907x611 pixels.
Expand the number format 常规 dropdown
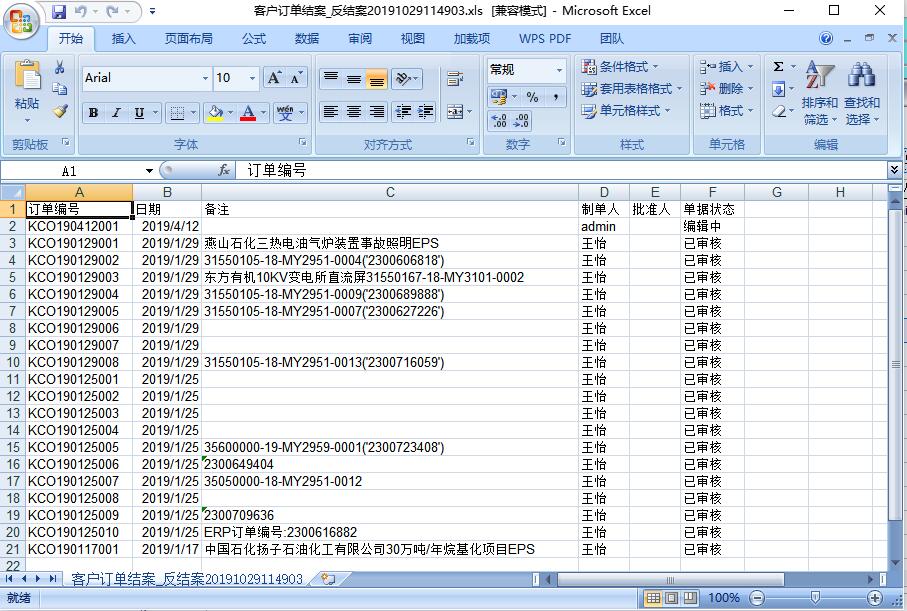pyautogui.click(x=558, y=70)
